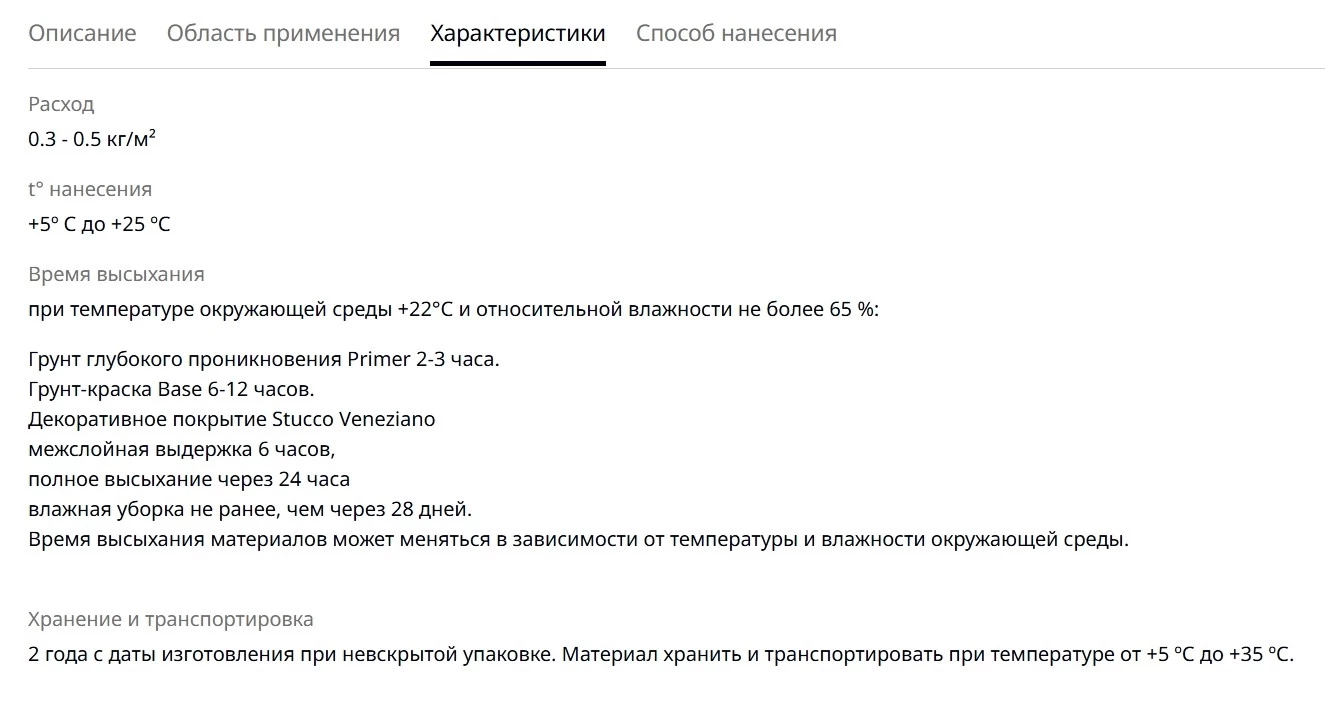Screen dimensions: 1325x719
Task: Click the межслойная выдержка 6 часов line
Action: pyautogui.click(x=182, y=449)
